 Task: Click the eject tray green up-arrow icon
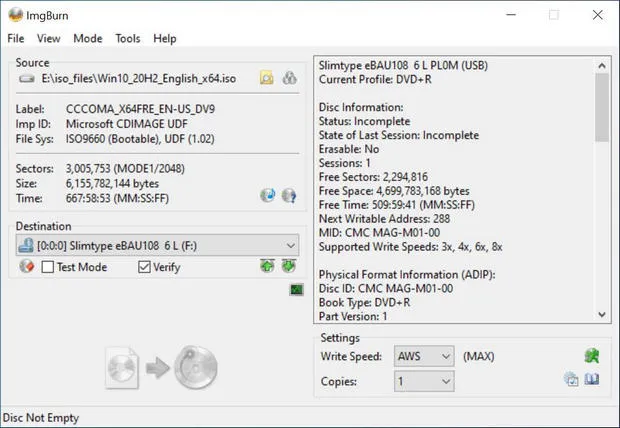(268, 266)
